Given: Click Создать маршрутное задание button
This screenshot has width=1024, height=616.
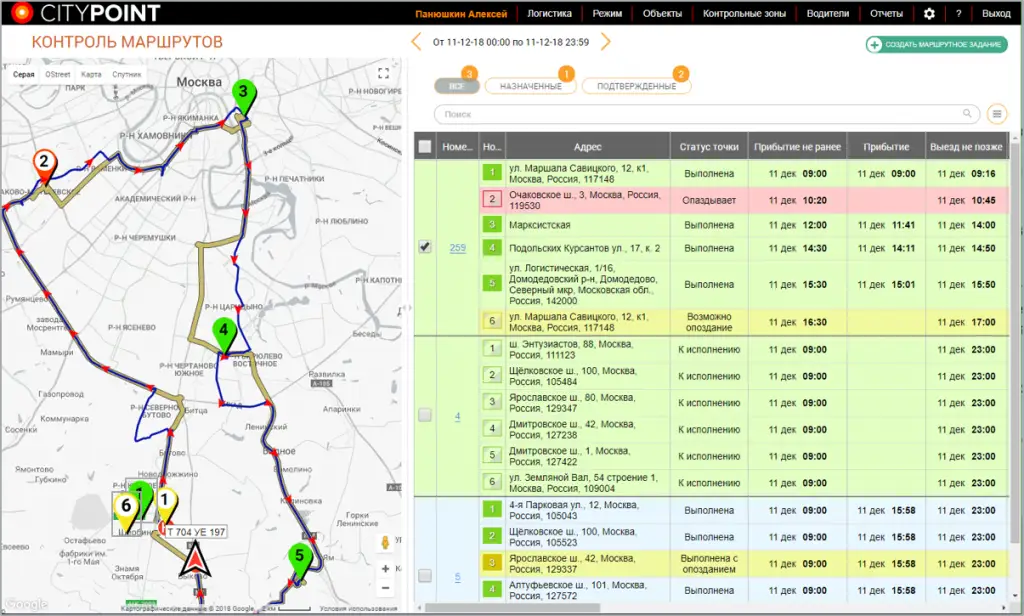Looking at the screenshot, I should (x=937, y=45).
